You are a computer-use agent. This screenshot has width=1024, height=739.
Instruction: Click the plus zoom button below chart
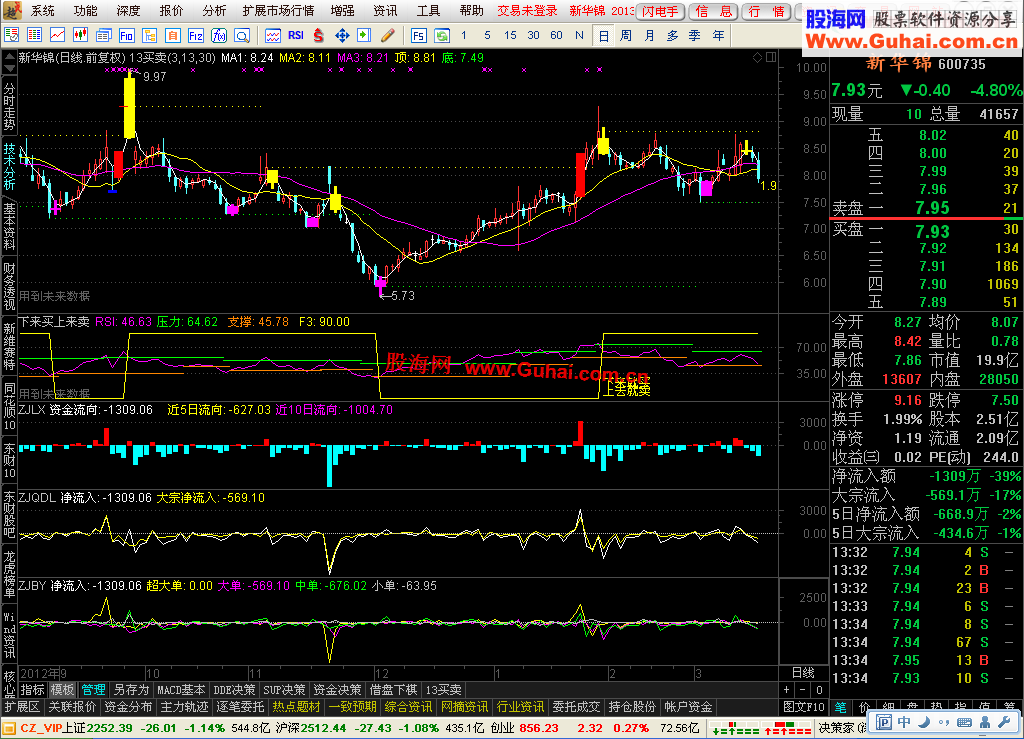786,690
